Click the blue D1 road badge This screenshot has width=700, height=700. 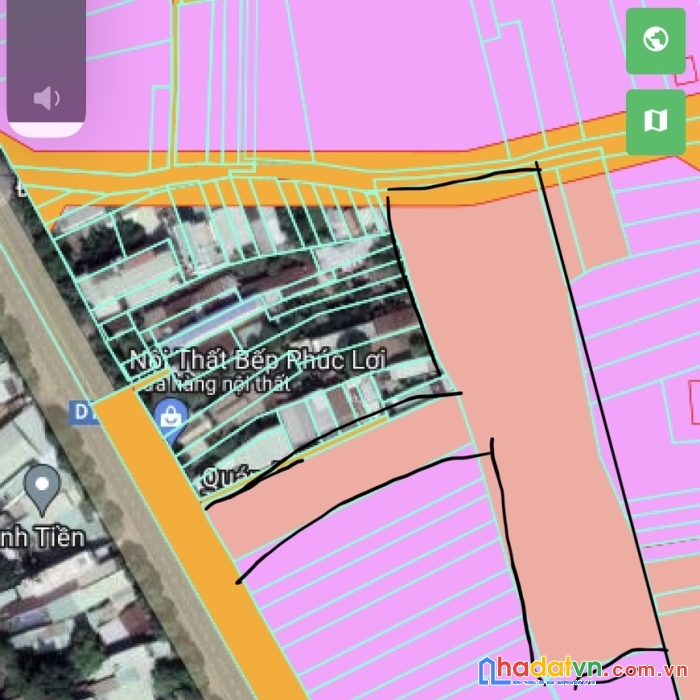pyautogui.click(x=84, y=410)
